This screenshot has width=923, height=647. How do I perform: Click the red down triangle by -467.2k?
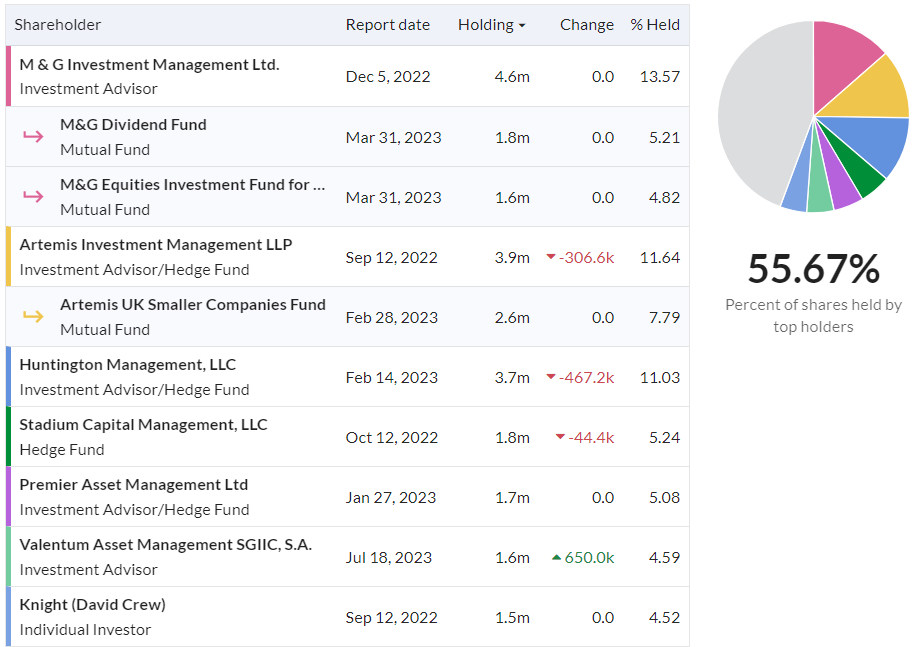pos(551,377)
